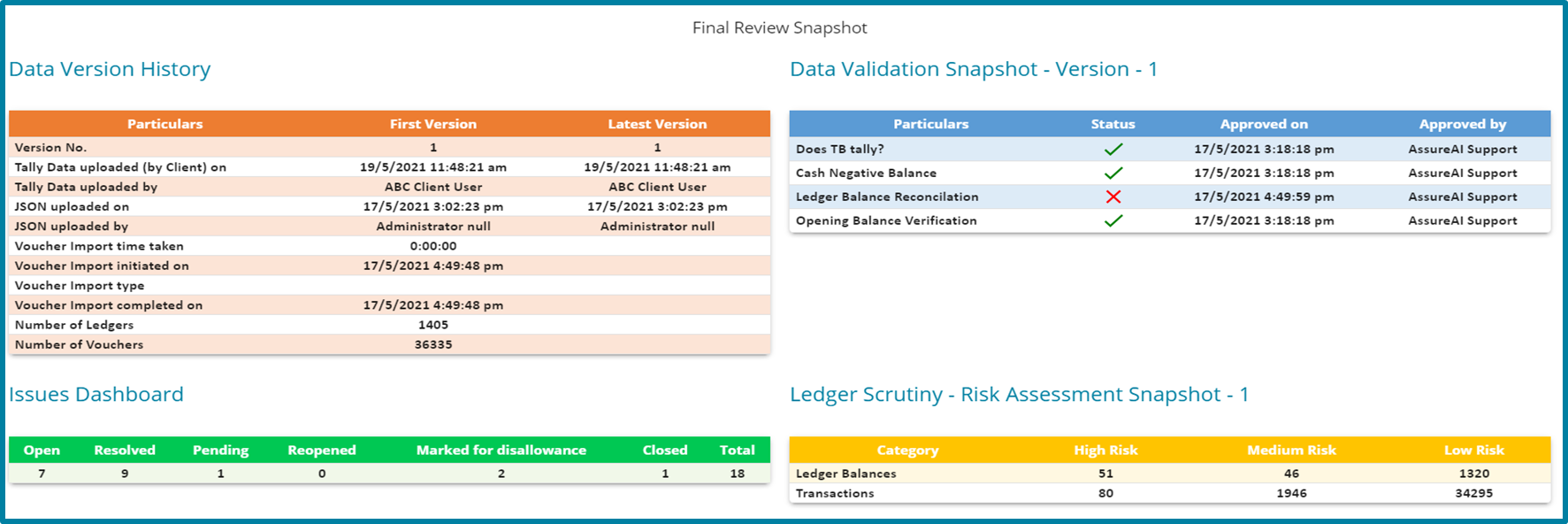Select the Marked for disallowance count
This screenshot has width=1568, height=524.
501,474
